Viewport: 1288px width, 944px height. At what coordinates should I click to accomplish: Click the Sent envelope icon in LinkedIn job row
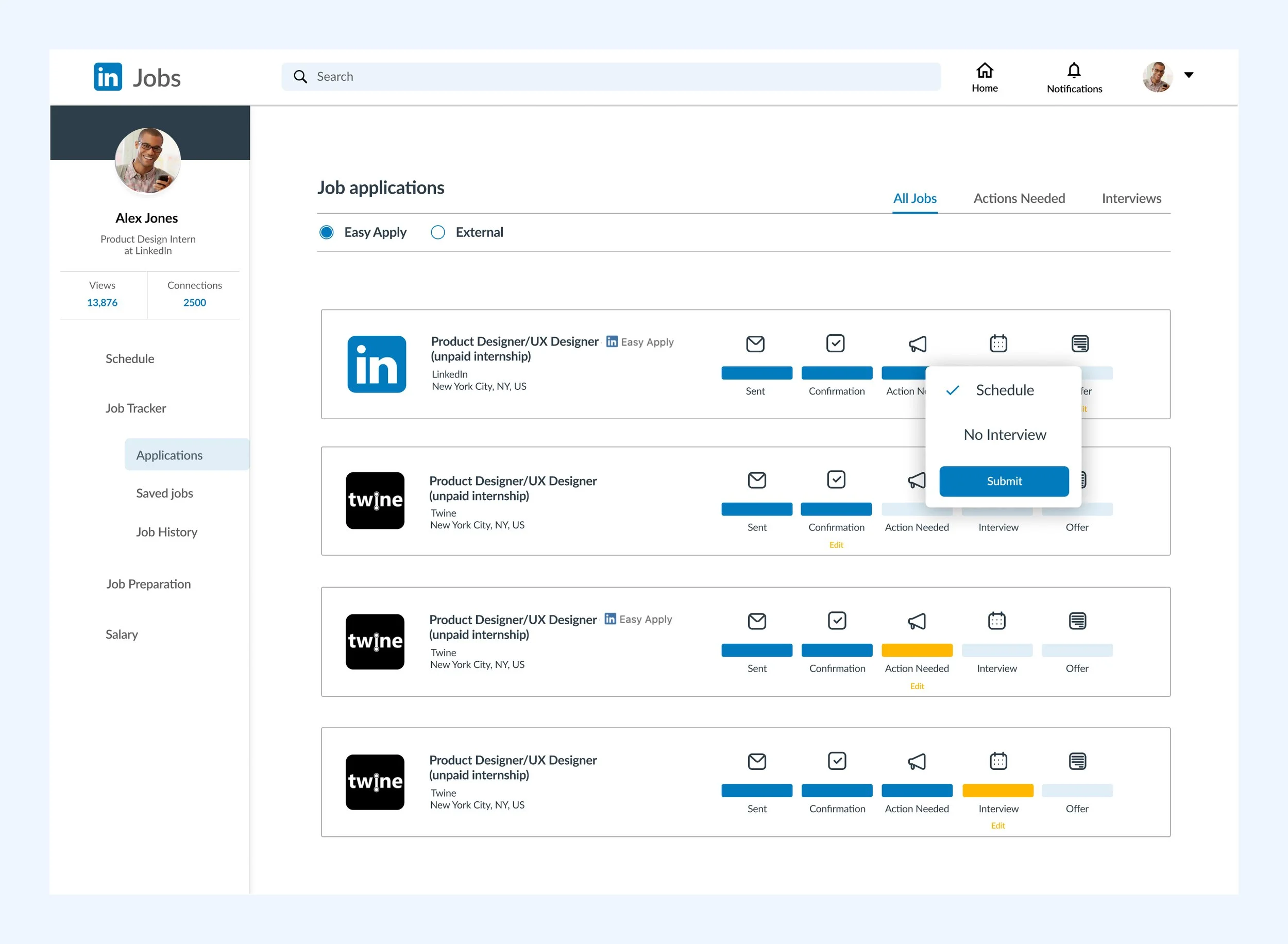[x=755, y=344]
